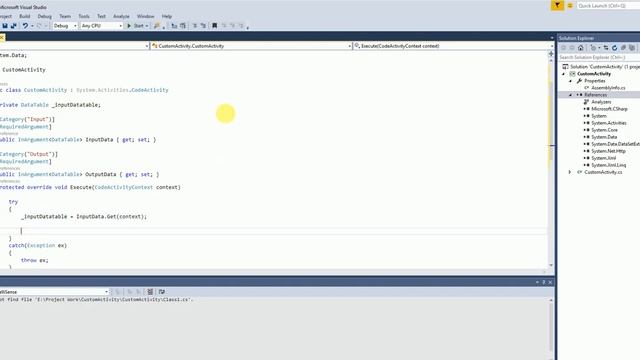Select the Microsoft.CSharp reference
640x360 pixels.
click(609, 109)
